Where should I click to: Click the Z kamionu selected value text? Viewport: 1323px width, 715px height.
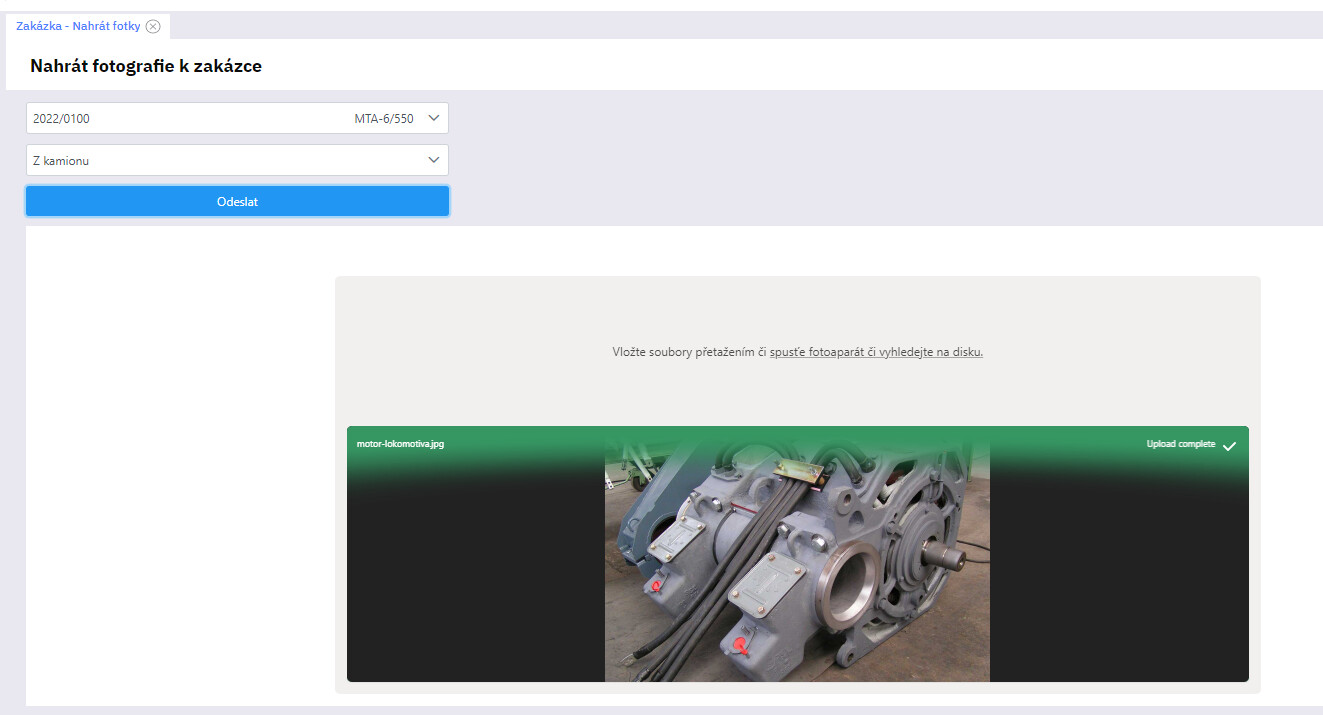[61, 161]
